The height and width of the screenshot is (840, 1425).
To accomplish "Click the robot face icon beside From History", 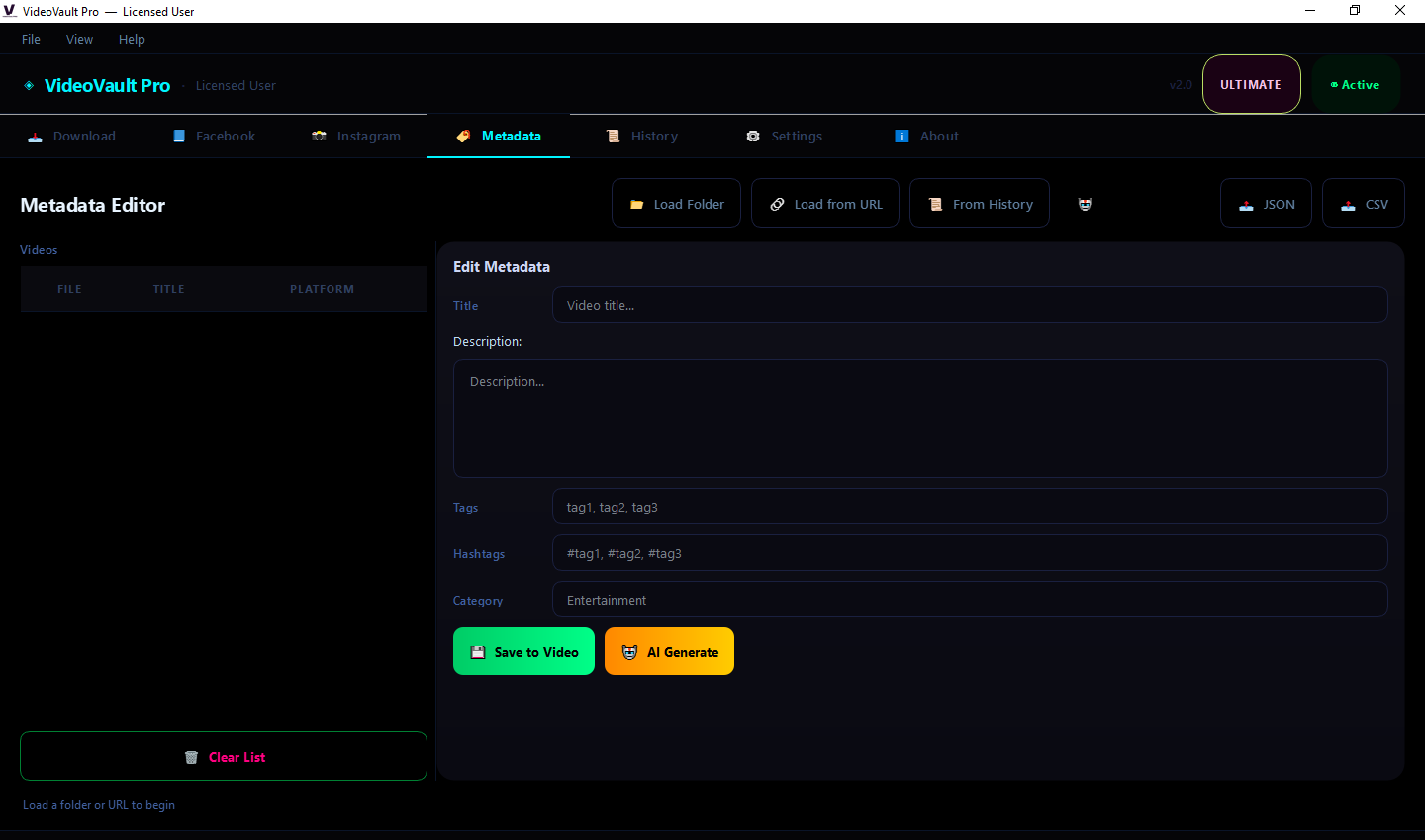I will point(1085,204).
